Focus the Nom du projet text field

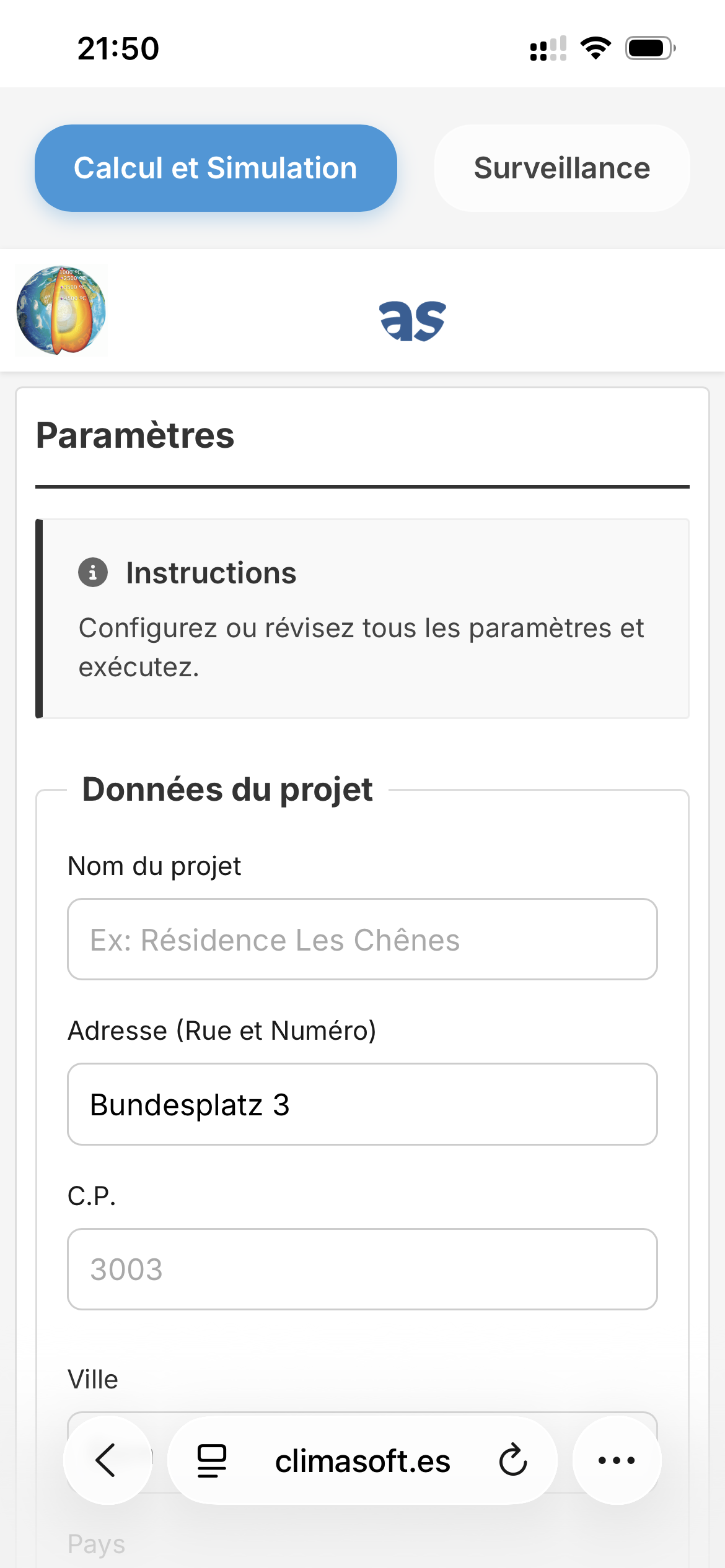[x=362, y=939]
